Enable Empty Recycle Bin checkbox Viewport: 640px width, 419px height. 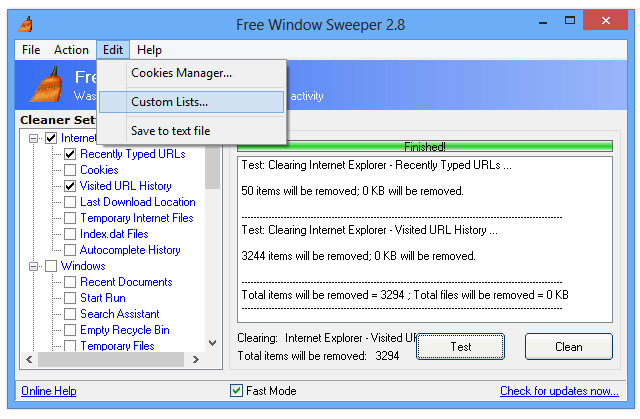click(x=70, y=330)
